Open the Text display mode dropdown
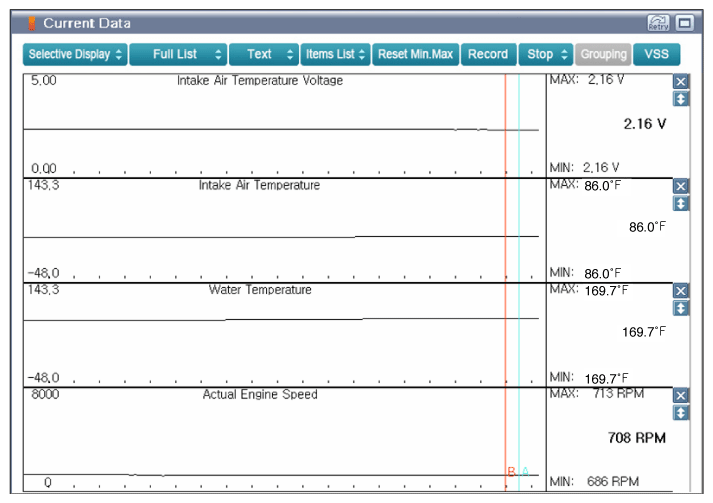Screen dimensions: 713x503 [264, 54]
